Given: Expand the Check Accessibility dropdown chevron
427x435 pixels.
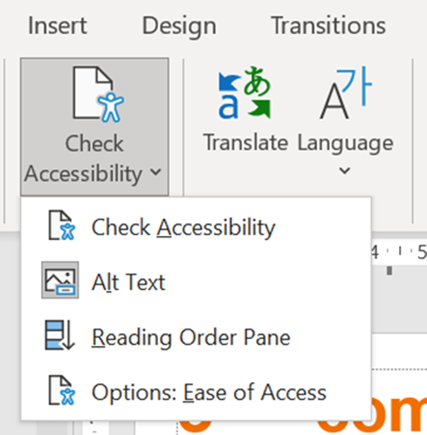Looking at the screenshot, I should (156, 172).
